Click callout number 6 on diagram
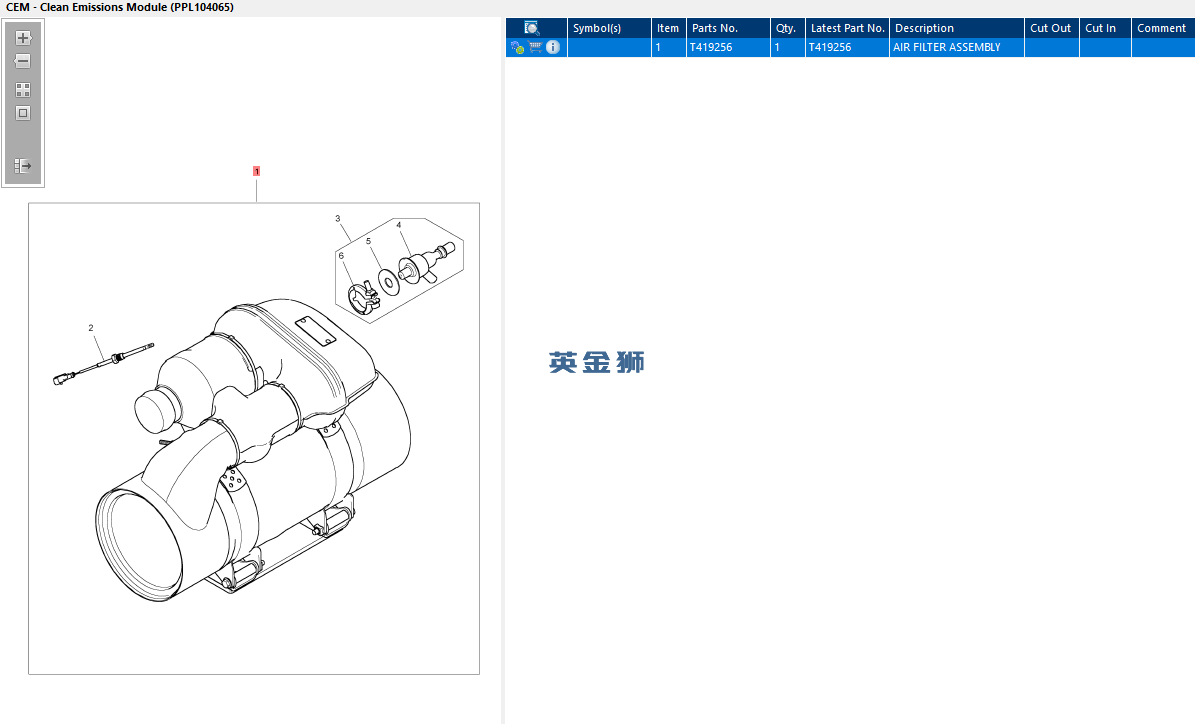 [341, 255]
